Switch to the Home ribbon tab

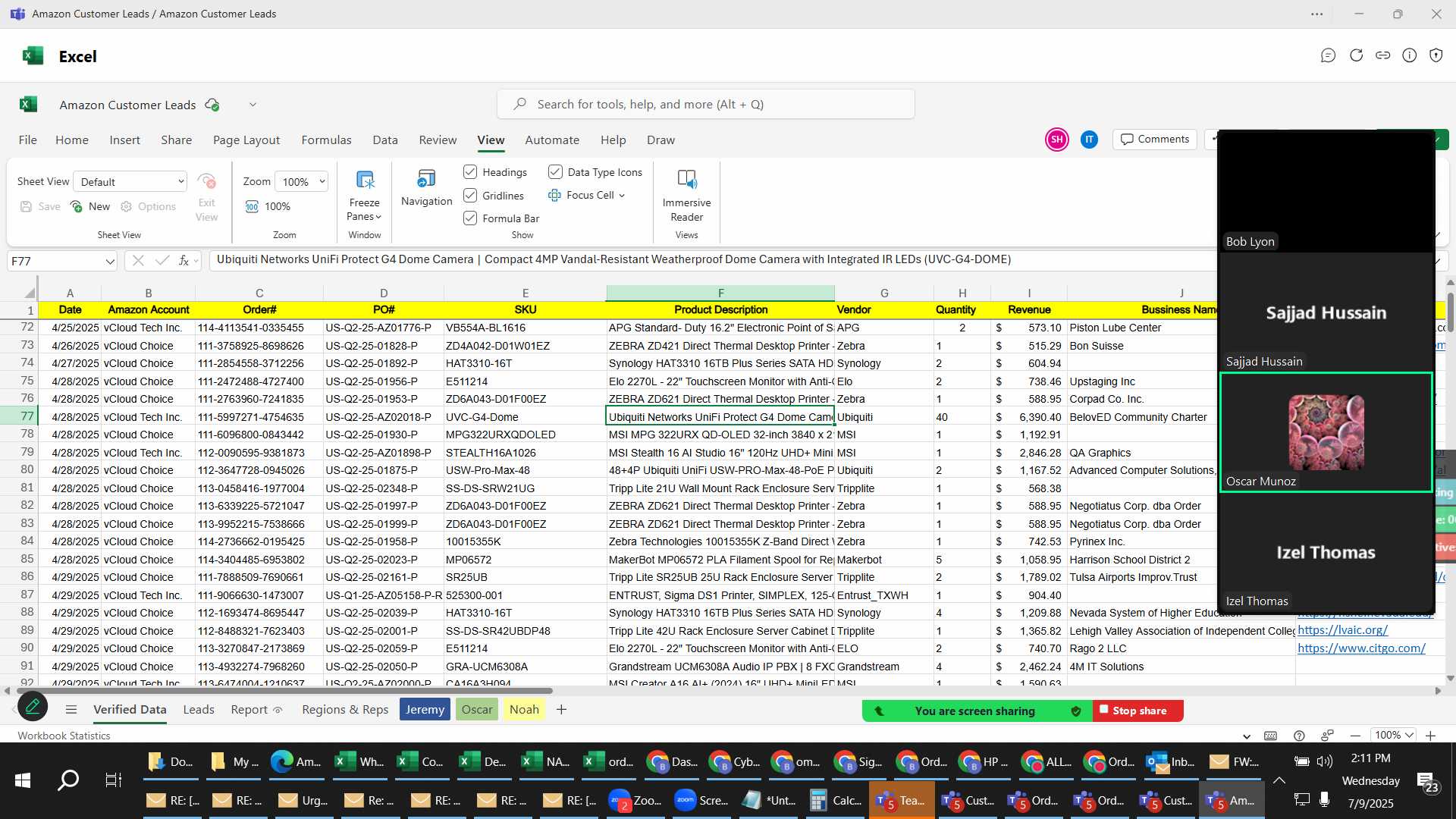pos(72,140)
